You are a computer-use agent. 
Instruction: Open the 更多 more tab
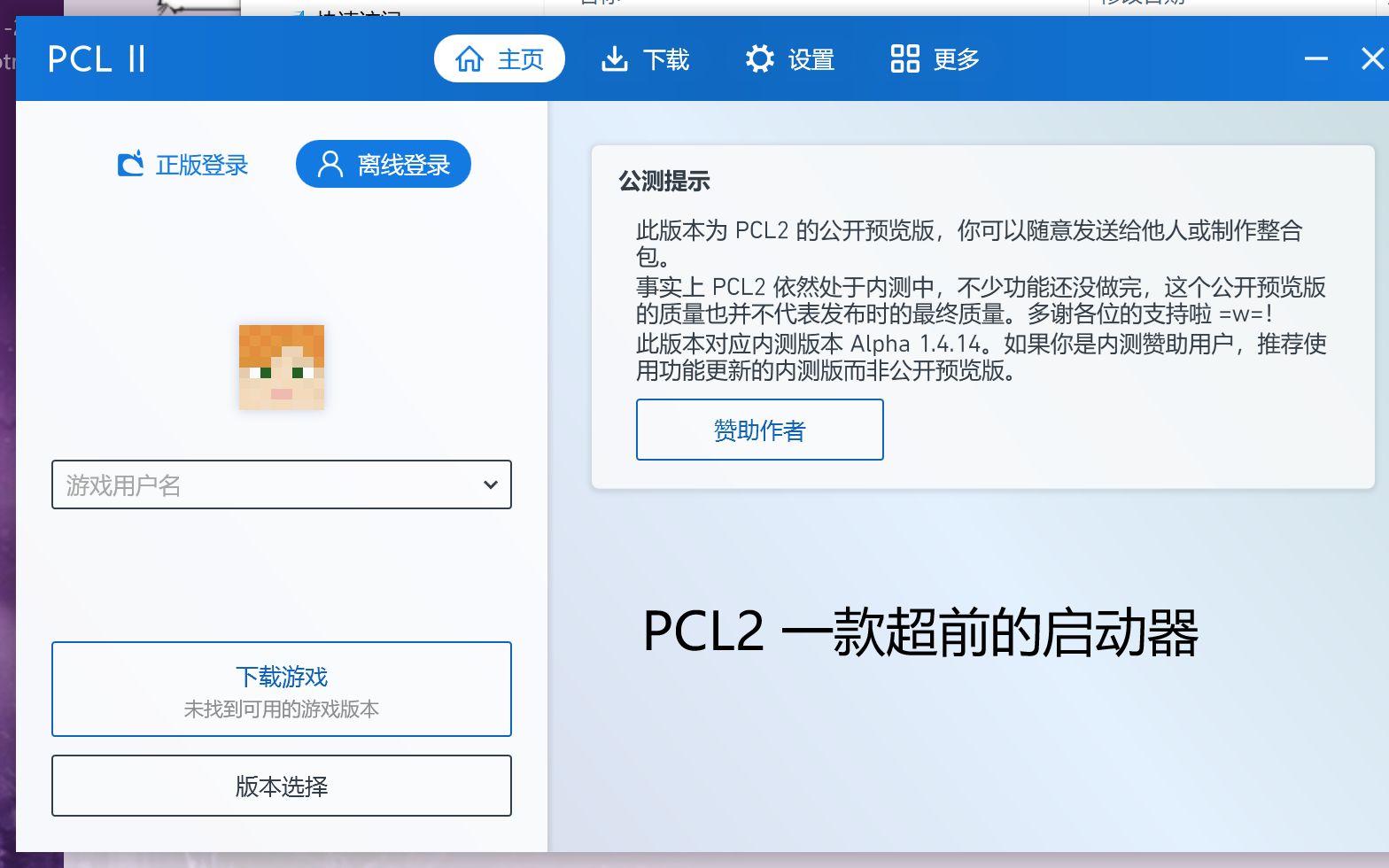[x=935, y=58]
